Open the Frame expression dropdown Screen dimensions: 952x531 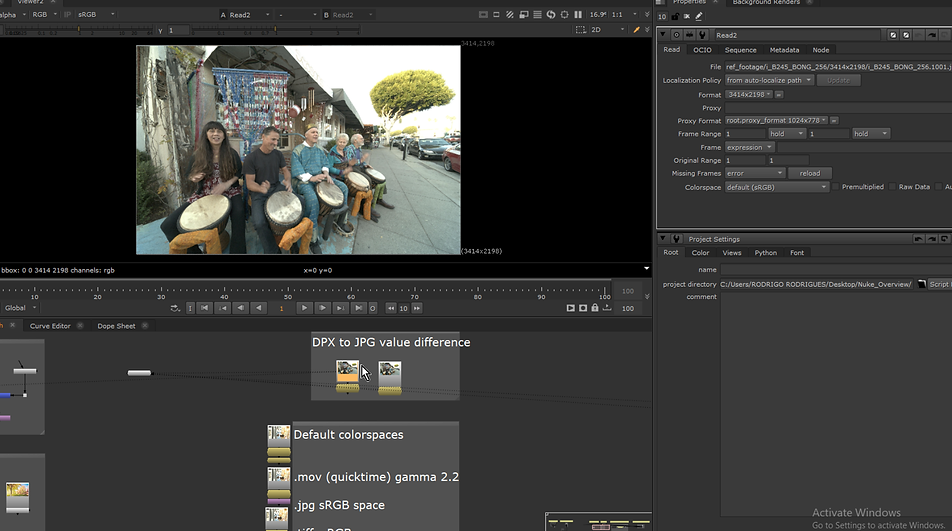(x=749, y=147)
